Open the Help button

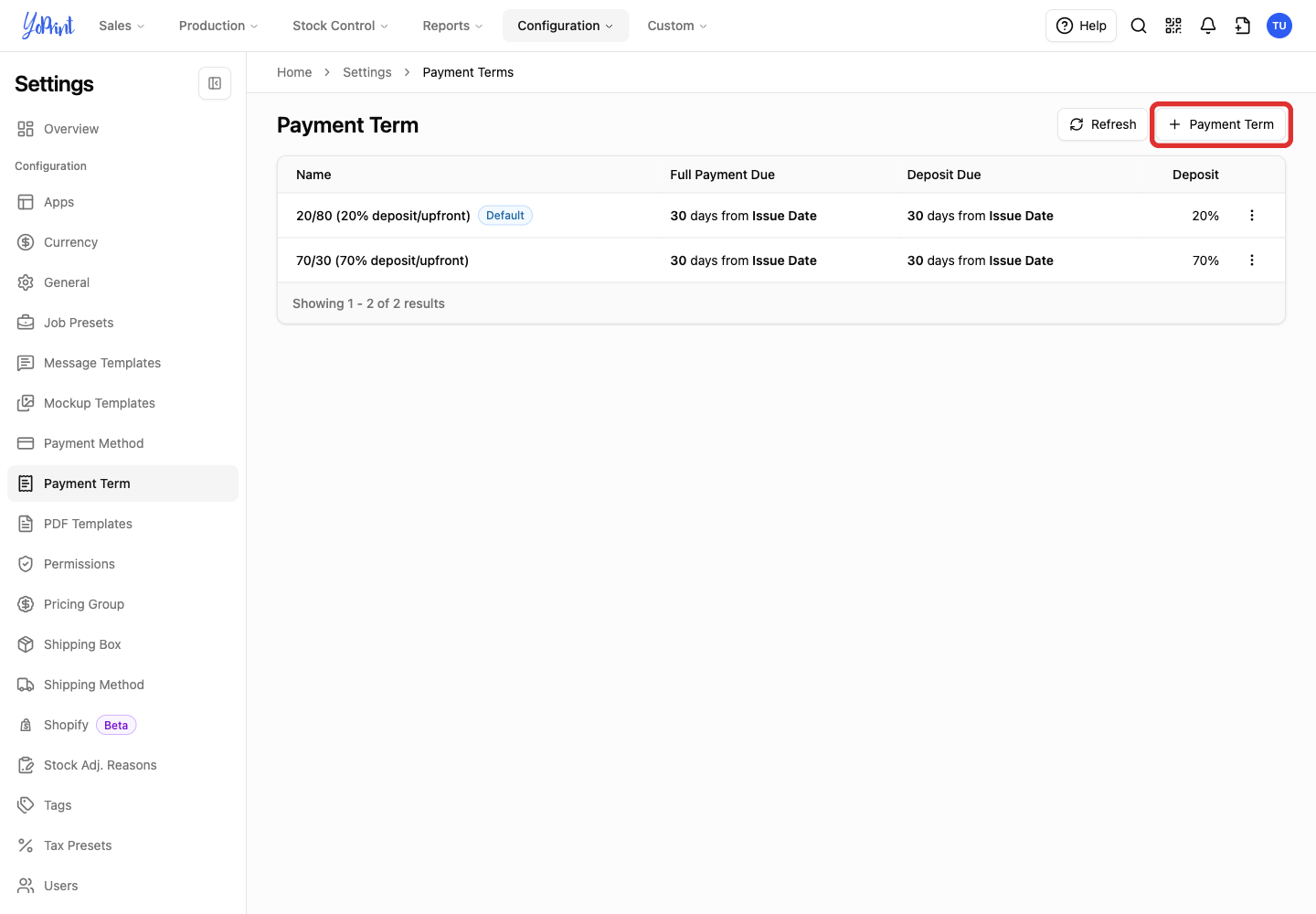[1081, 26]
